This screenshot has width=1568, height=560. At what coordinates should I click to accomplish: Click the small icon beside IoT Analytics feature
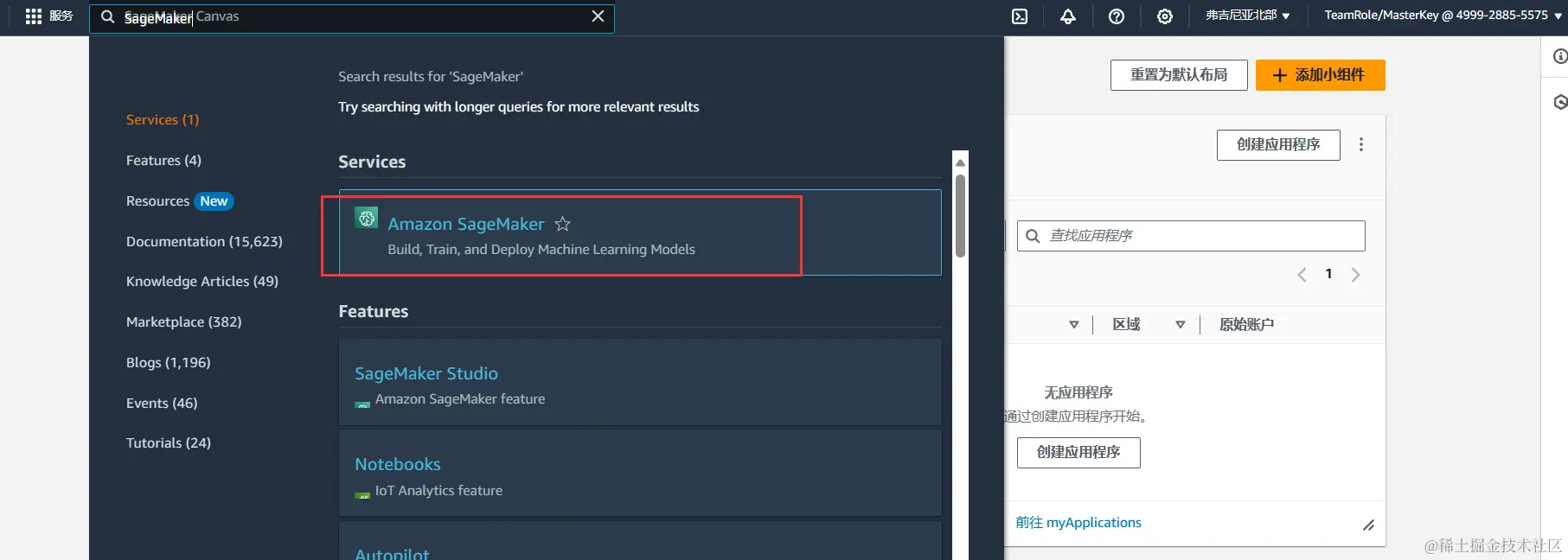pyautogui.click(x=362, y=495)
